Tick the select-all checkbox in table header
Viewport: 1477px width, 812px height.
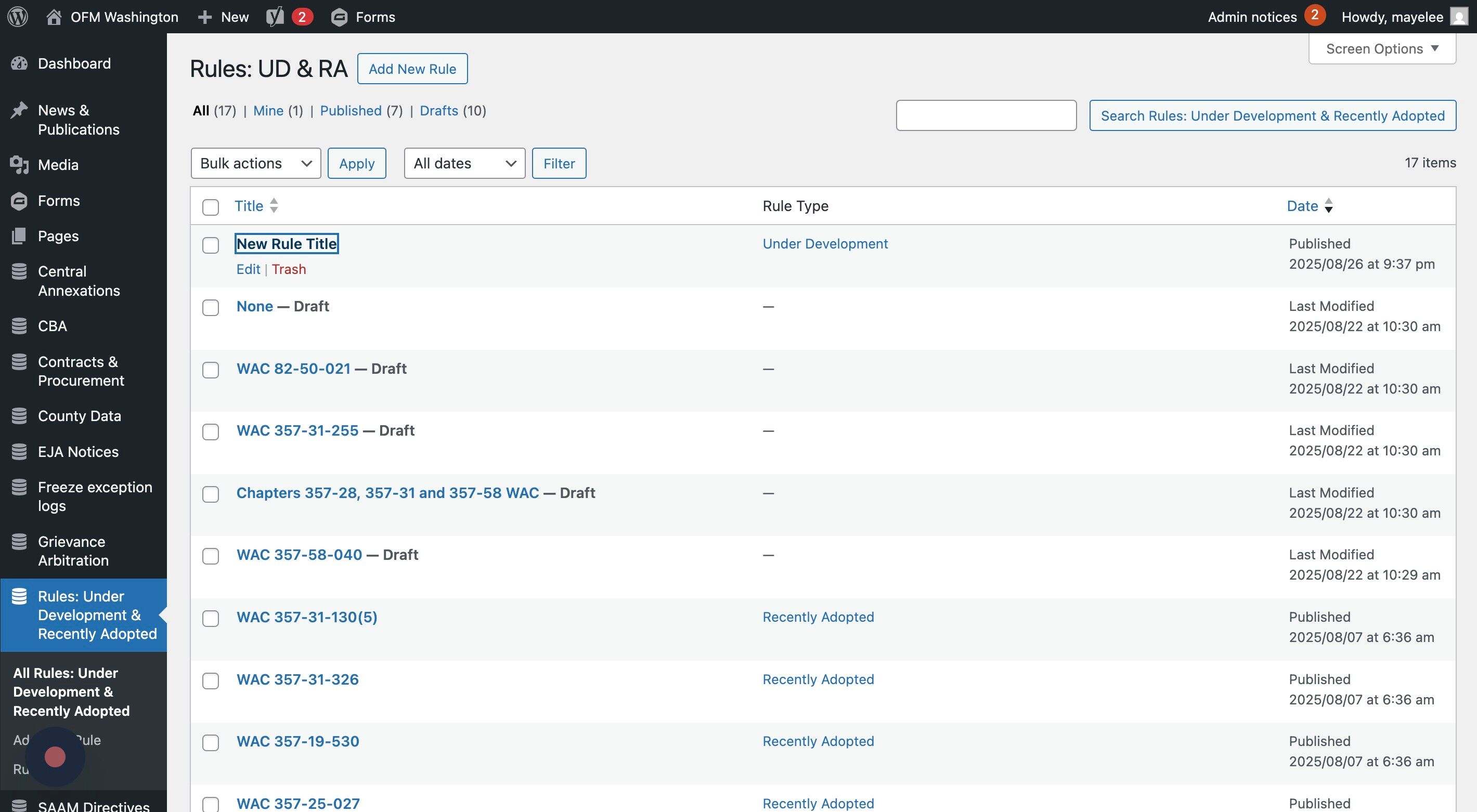(x=211, y=207)
